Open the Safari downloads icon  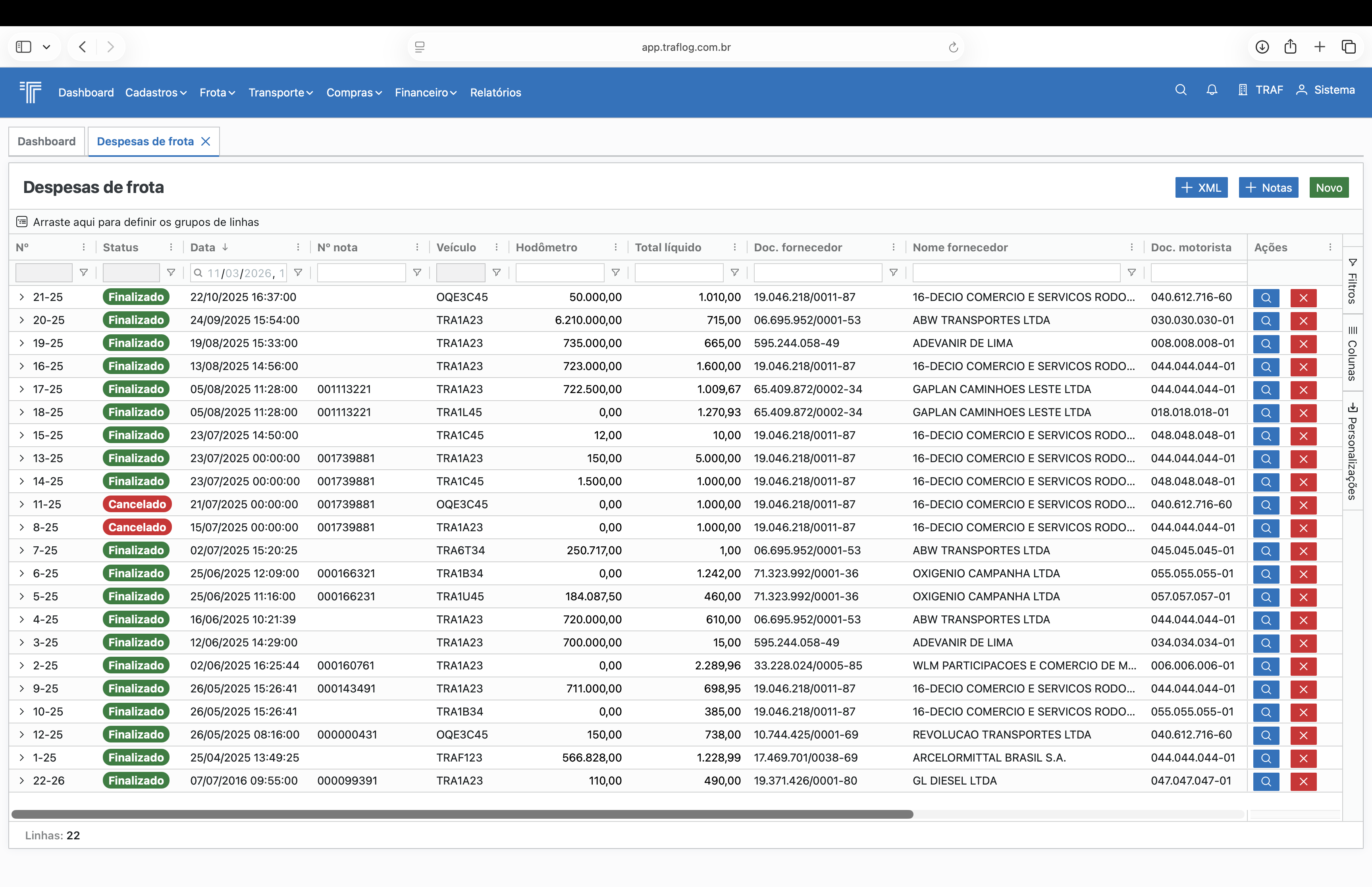(x=1262, y=47)
